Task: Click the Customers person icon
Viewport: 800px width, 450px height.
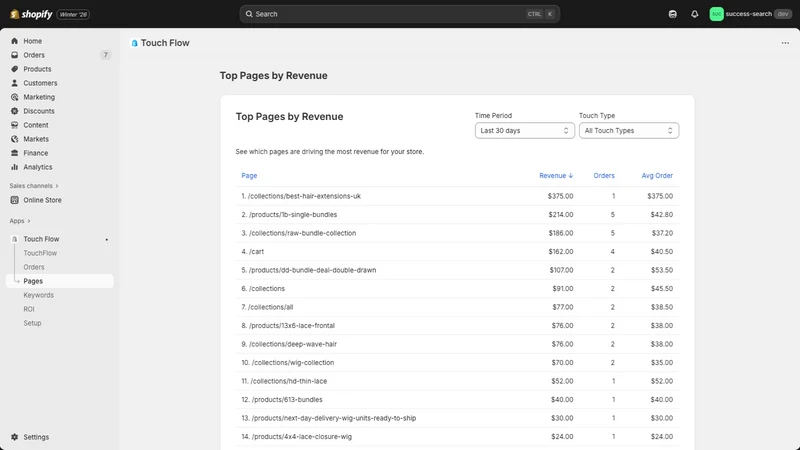Action: (x=14, y=83)
